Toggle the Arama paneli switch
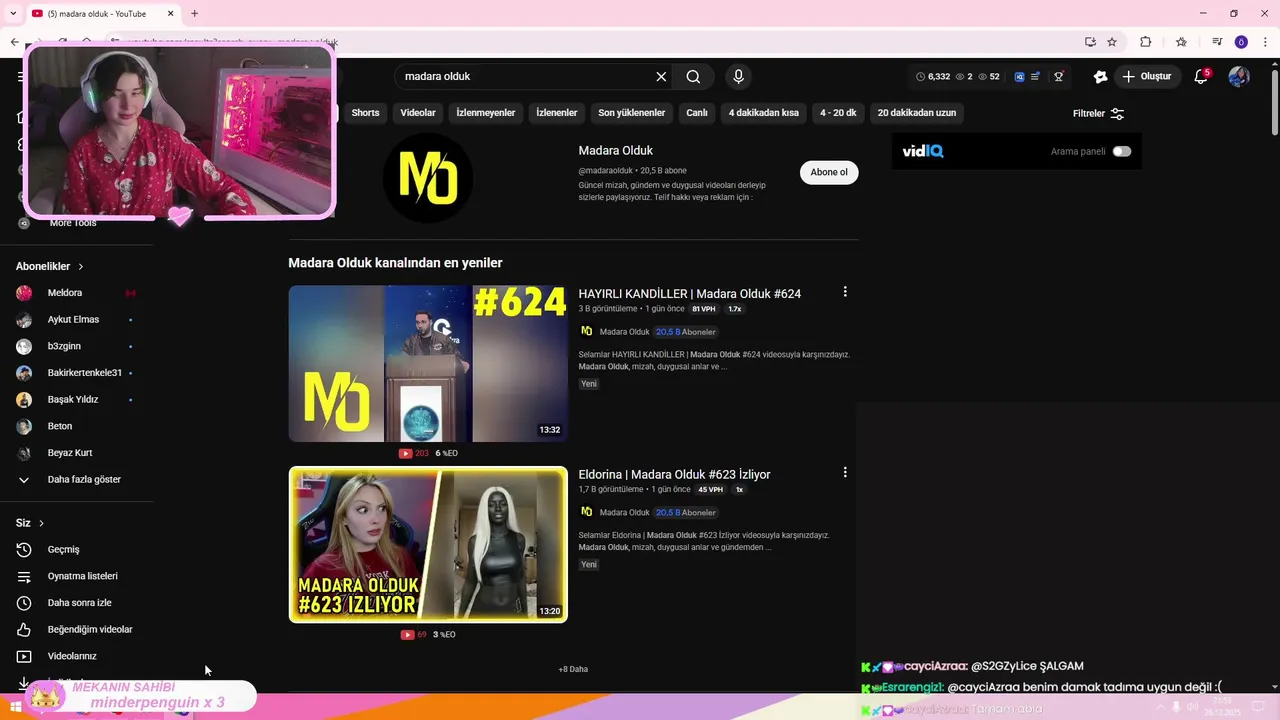 pyautogui.click(x=1122, y=151)
